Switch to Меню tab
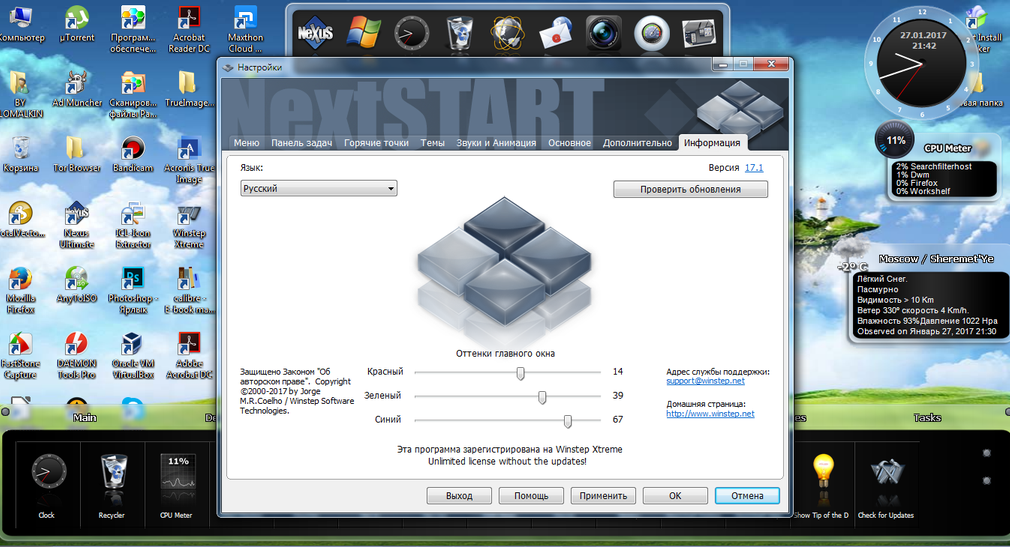 click(x=247, y=143)
